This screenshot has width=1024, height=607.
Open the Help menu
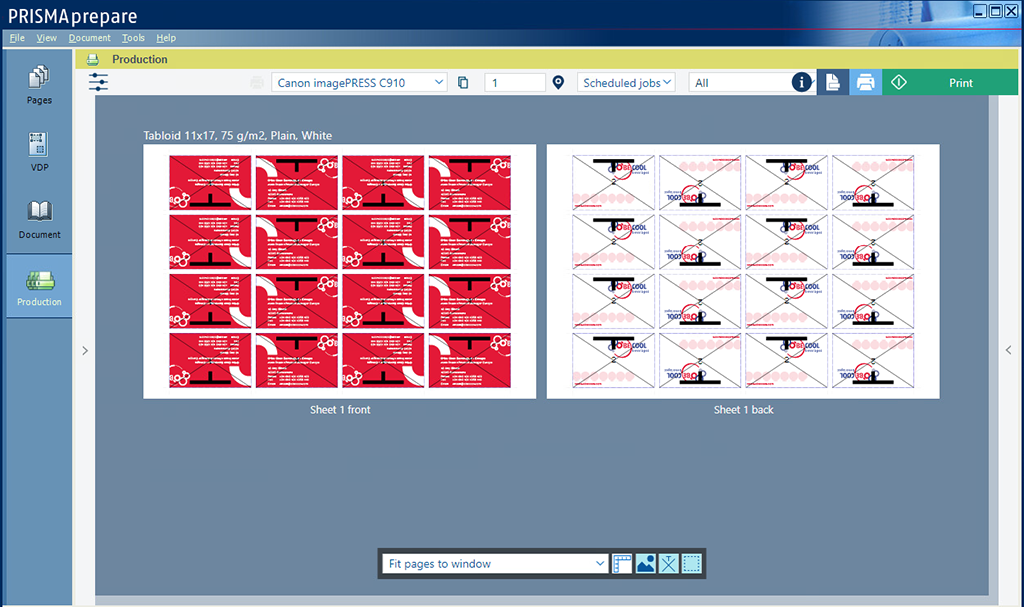click(x=166, y=38)
